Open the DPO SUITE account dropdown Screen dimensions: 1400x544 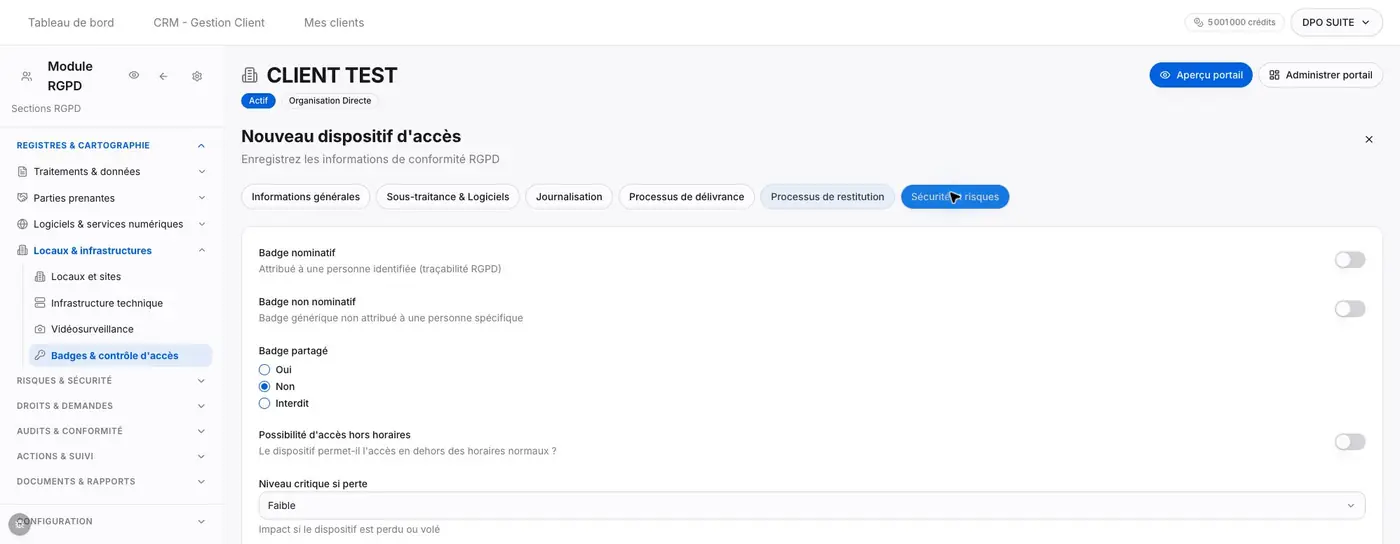[x=1336, y=22]
